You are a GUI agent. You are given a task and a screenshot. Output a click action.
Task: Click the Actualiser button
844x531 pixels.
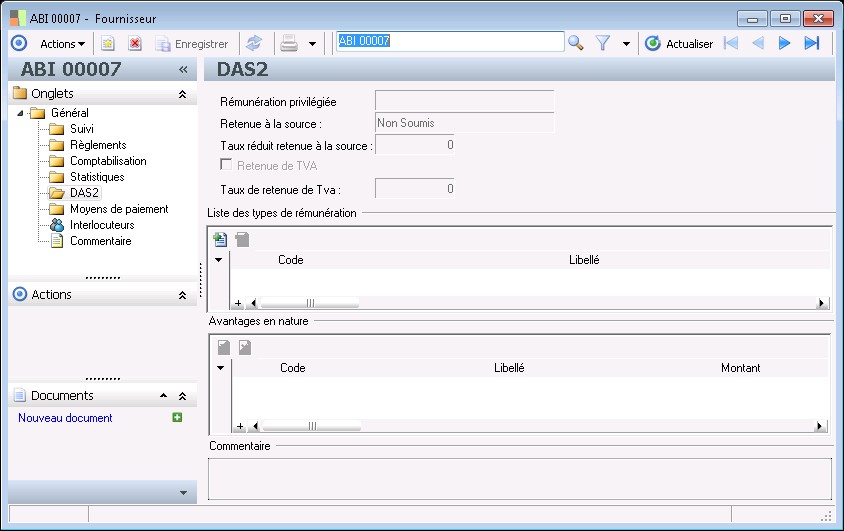[x=679, y=43]
